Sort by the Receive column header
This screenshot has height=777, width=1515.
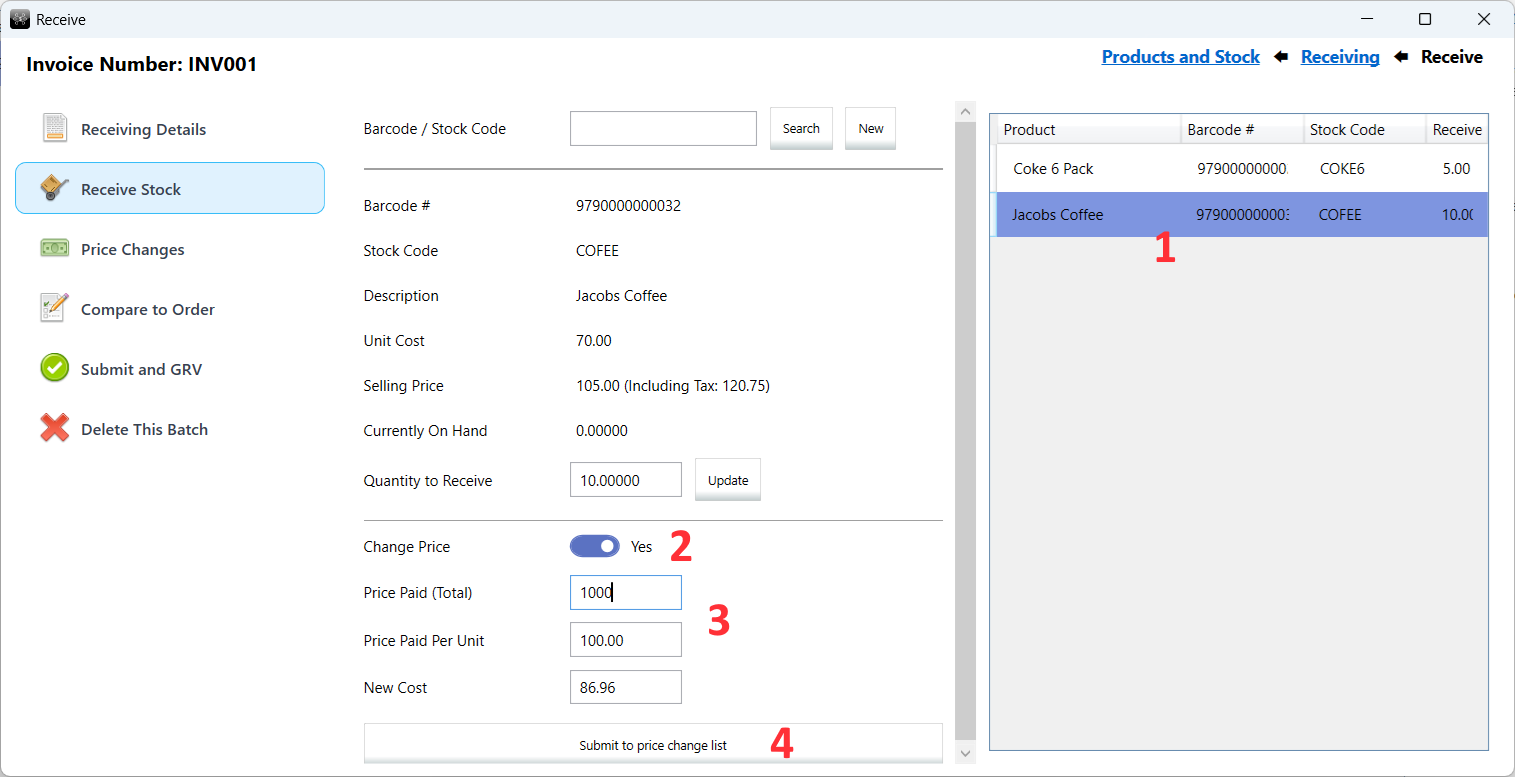[x=1457, y=130]
